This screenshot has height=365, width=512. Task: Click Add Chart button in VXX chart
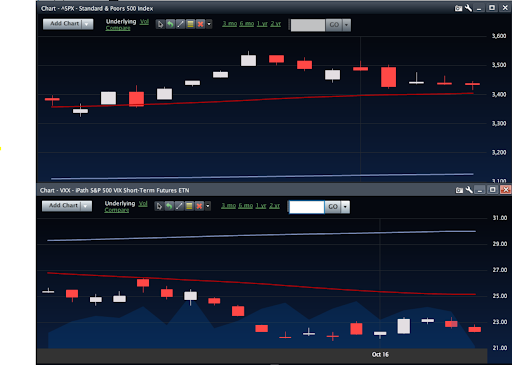click(x=61, y=206)
